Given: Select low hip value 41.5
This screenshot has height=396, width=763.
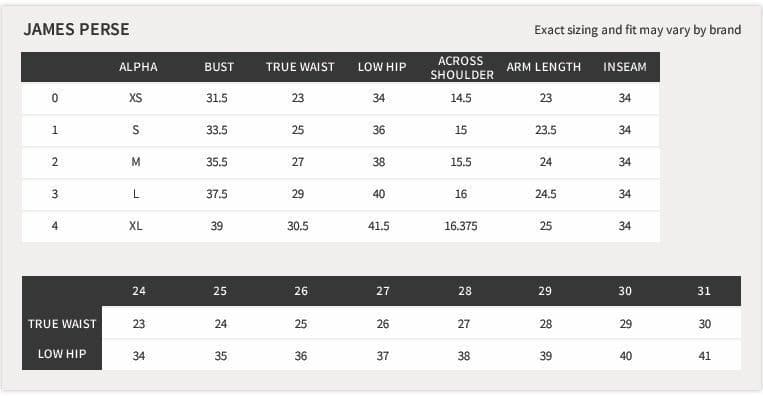Looking at the screenshot, I should [379, 226].
